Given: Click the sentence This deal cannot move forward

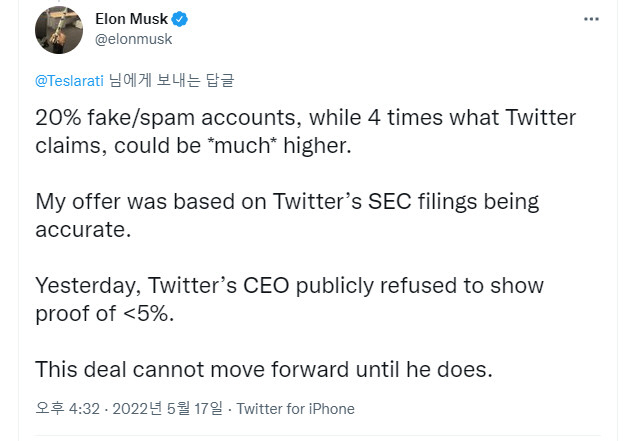Looking at the screenshot, I should (264, 368).
